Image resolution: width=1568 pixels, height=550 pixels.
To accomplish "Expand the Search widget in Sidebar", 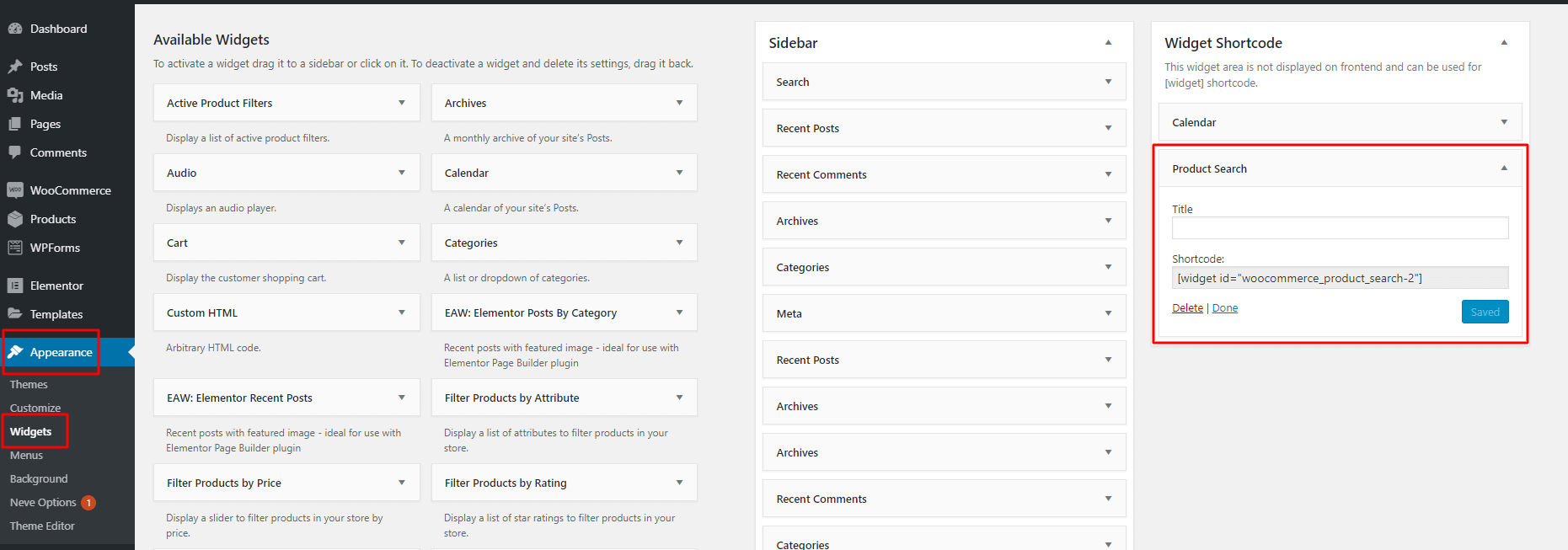I will (x=1108, y=82).
